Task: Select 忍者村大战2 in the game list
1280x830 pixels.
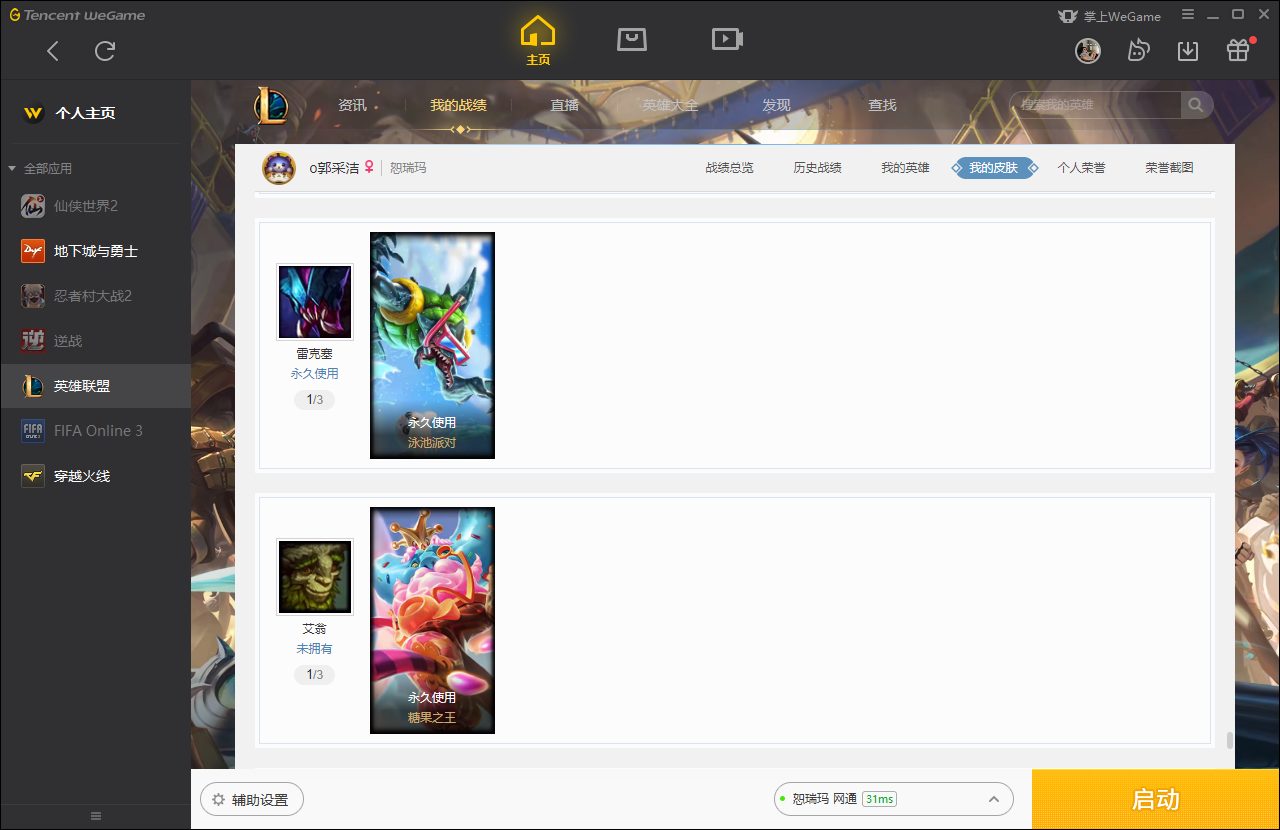Action: pyautogui.click(x=95, y=296)
